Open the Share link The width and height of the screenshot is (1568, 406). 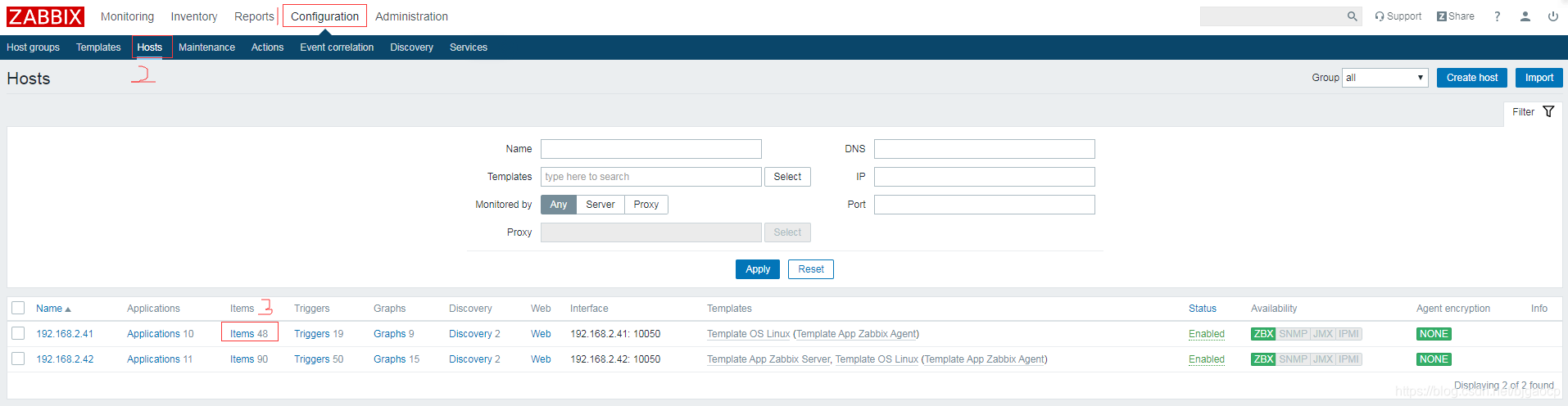click(x=1455, y=16)
